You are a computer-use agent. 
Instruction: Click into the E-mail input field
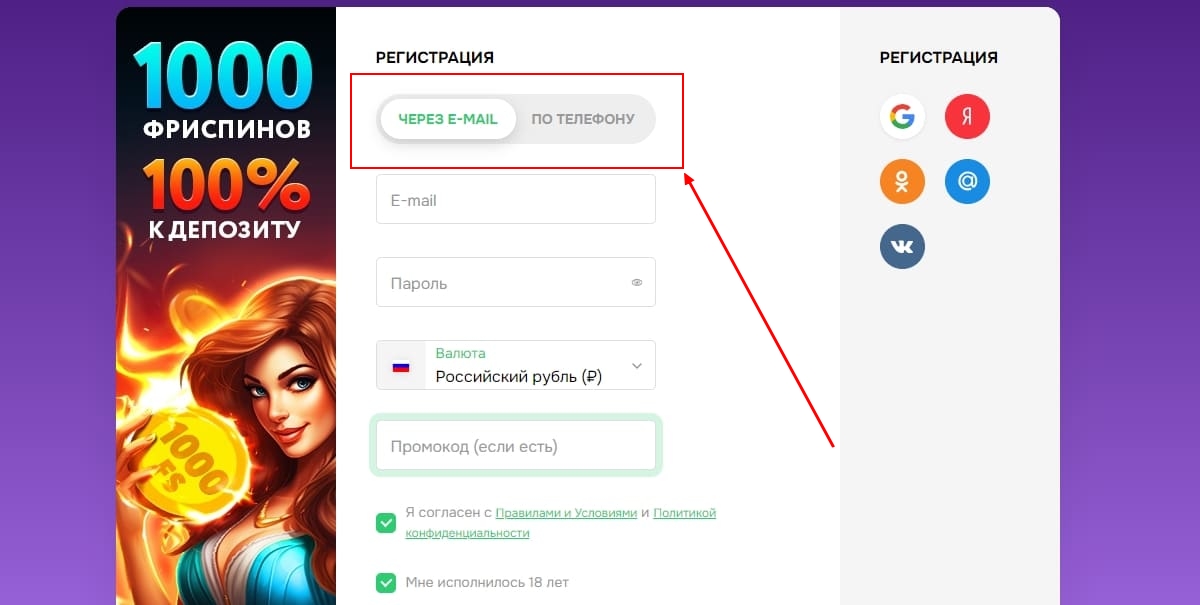click(x=515, y=200)
